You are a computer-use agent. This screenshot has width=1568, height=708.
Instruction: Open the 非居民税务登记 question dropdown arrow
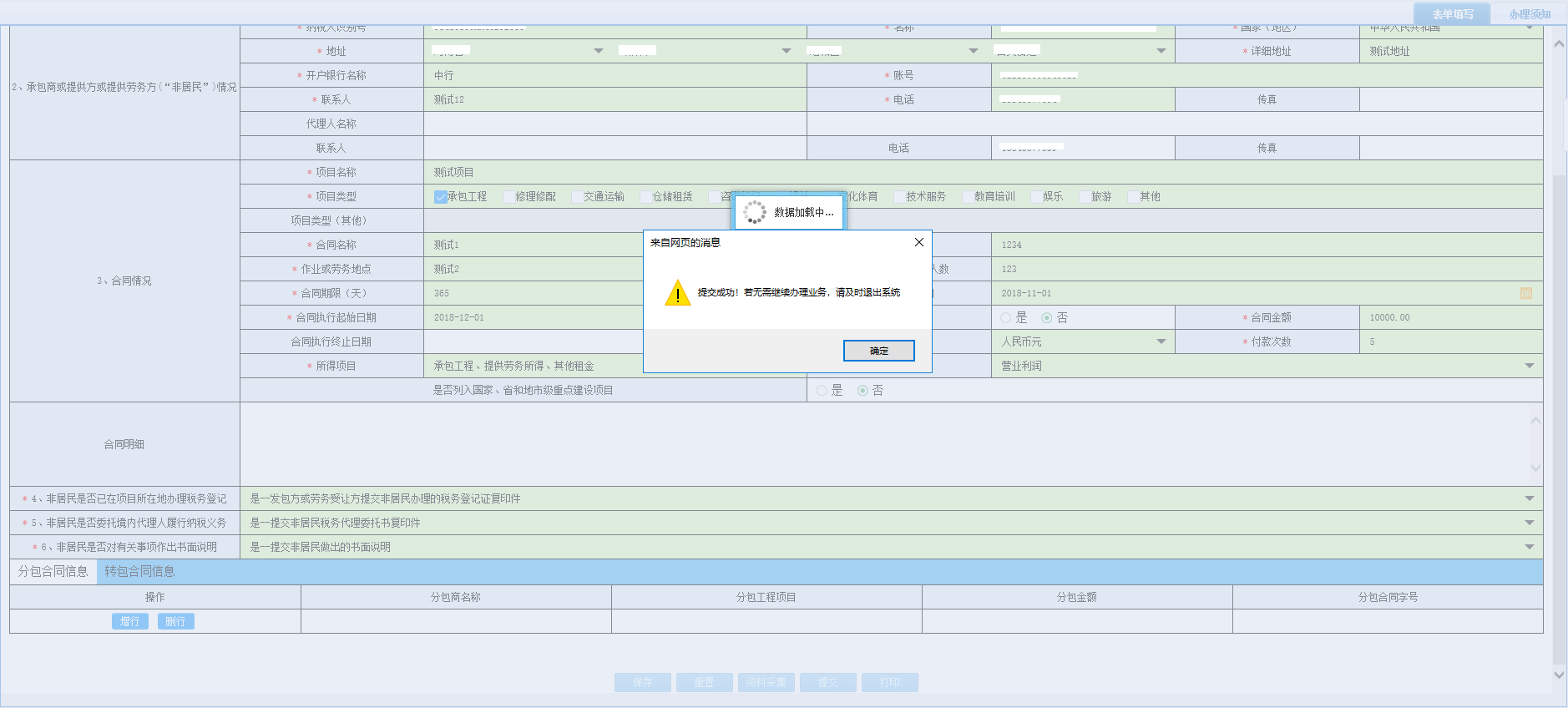(x=1529, y=498)
